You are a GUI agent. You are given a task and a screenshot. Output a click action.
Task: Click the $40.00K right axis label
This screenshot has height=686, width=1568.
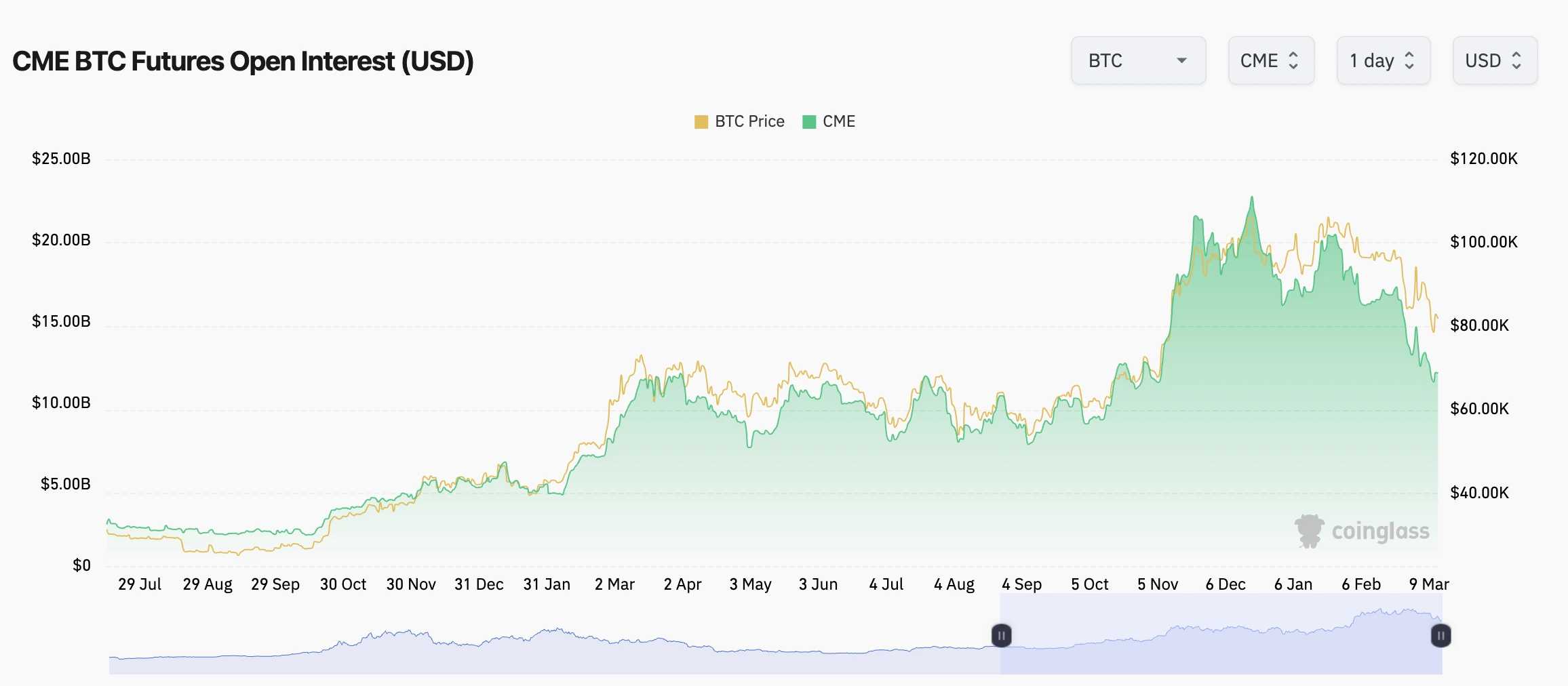(x=1480, y=493)
